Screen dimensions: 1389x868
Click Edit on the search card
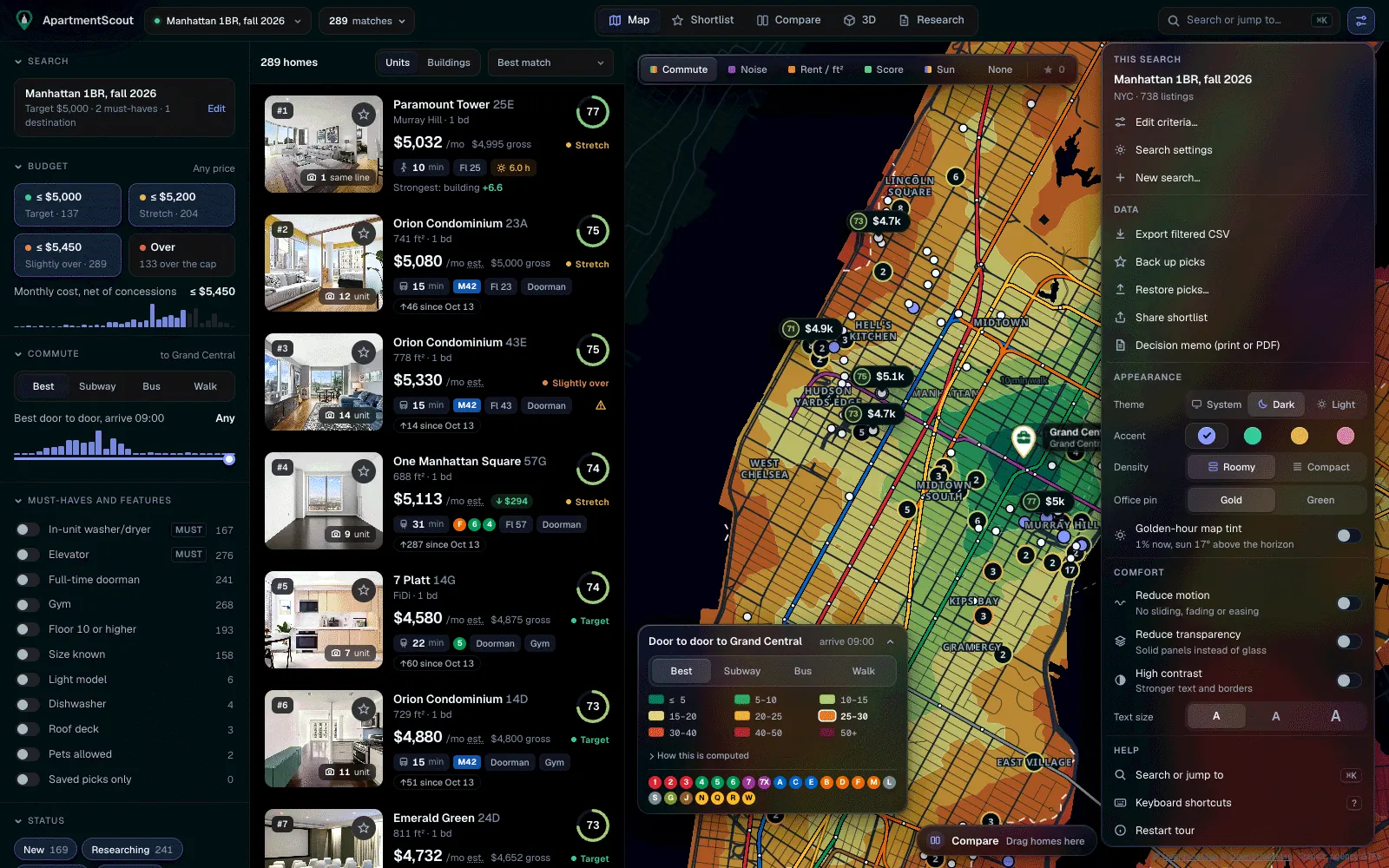click(x=216, y=108)
